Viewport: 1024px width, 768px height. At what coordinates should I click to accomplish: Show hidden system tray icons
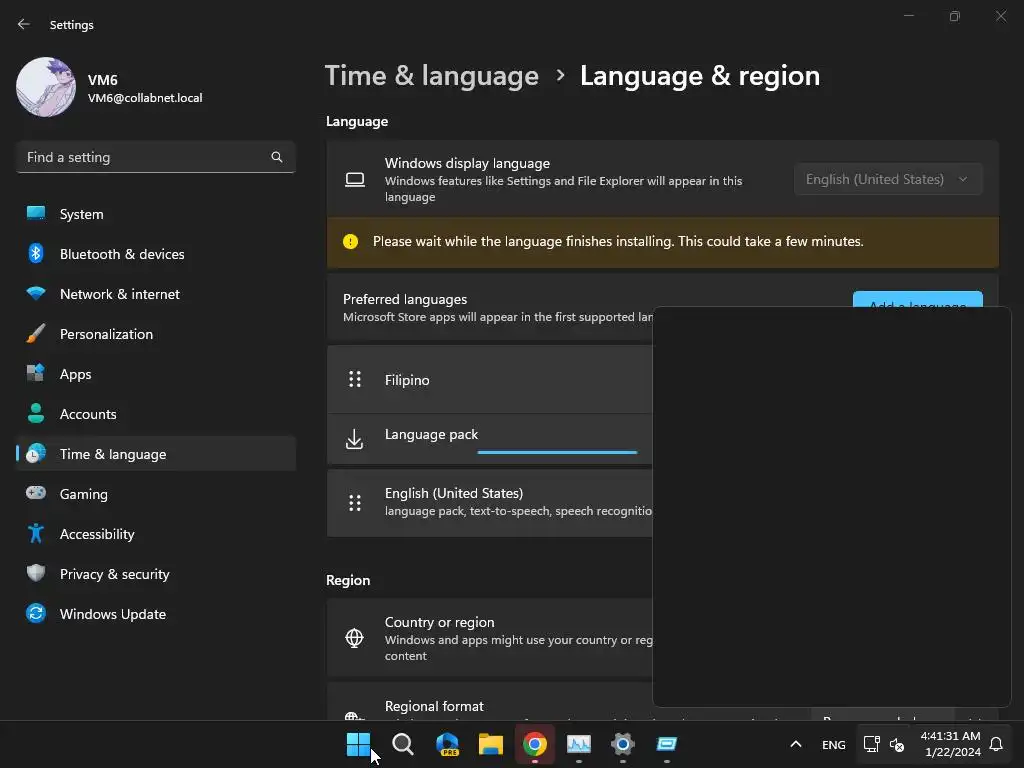point(795,744)
